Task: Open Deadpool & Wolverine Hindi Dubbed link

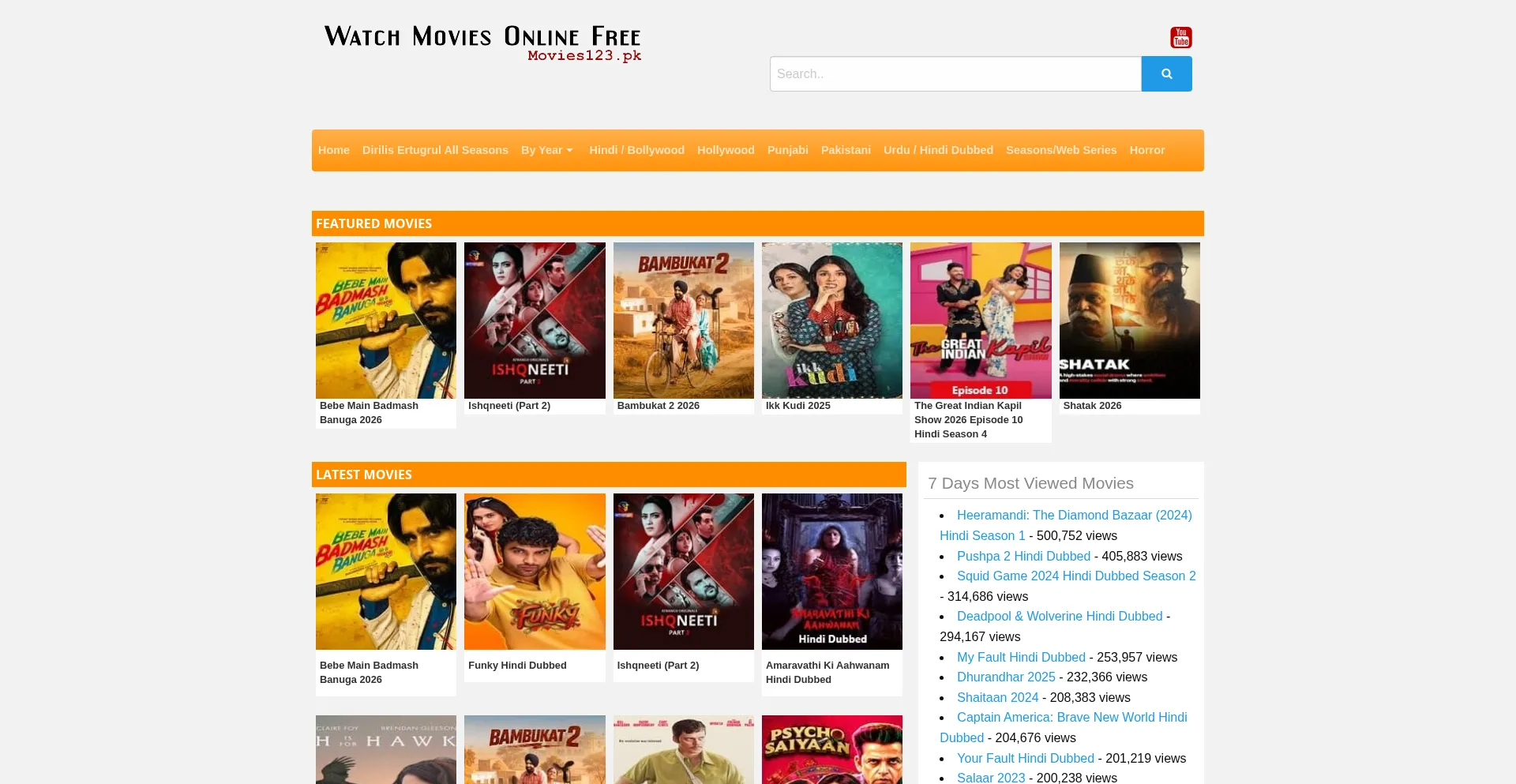Action: point(1060,617)
